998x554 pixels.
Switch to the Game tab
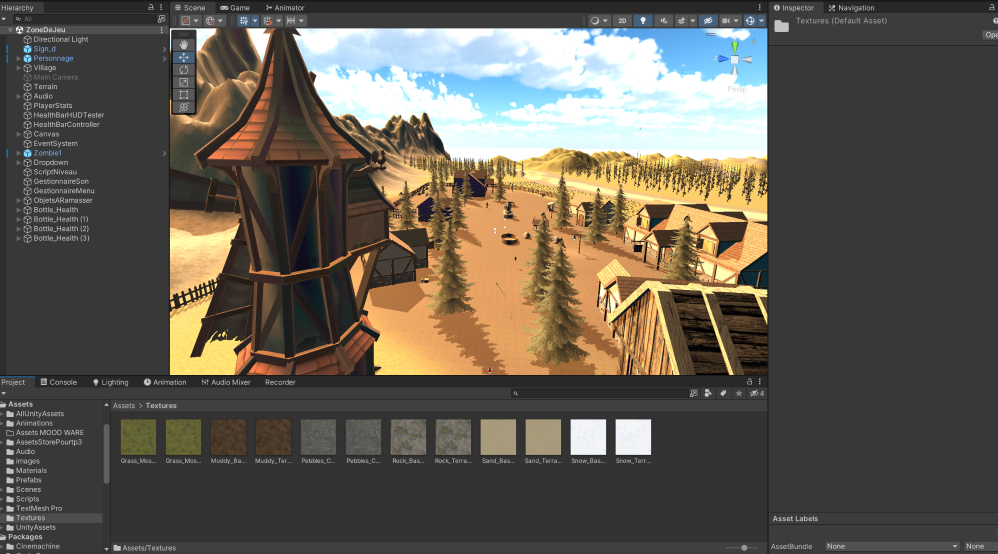(235, 7)
